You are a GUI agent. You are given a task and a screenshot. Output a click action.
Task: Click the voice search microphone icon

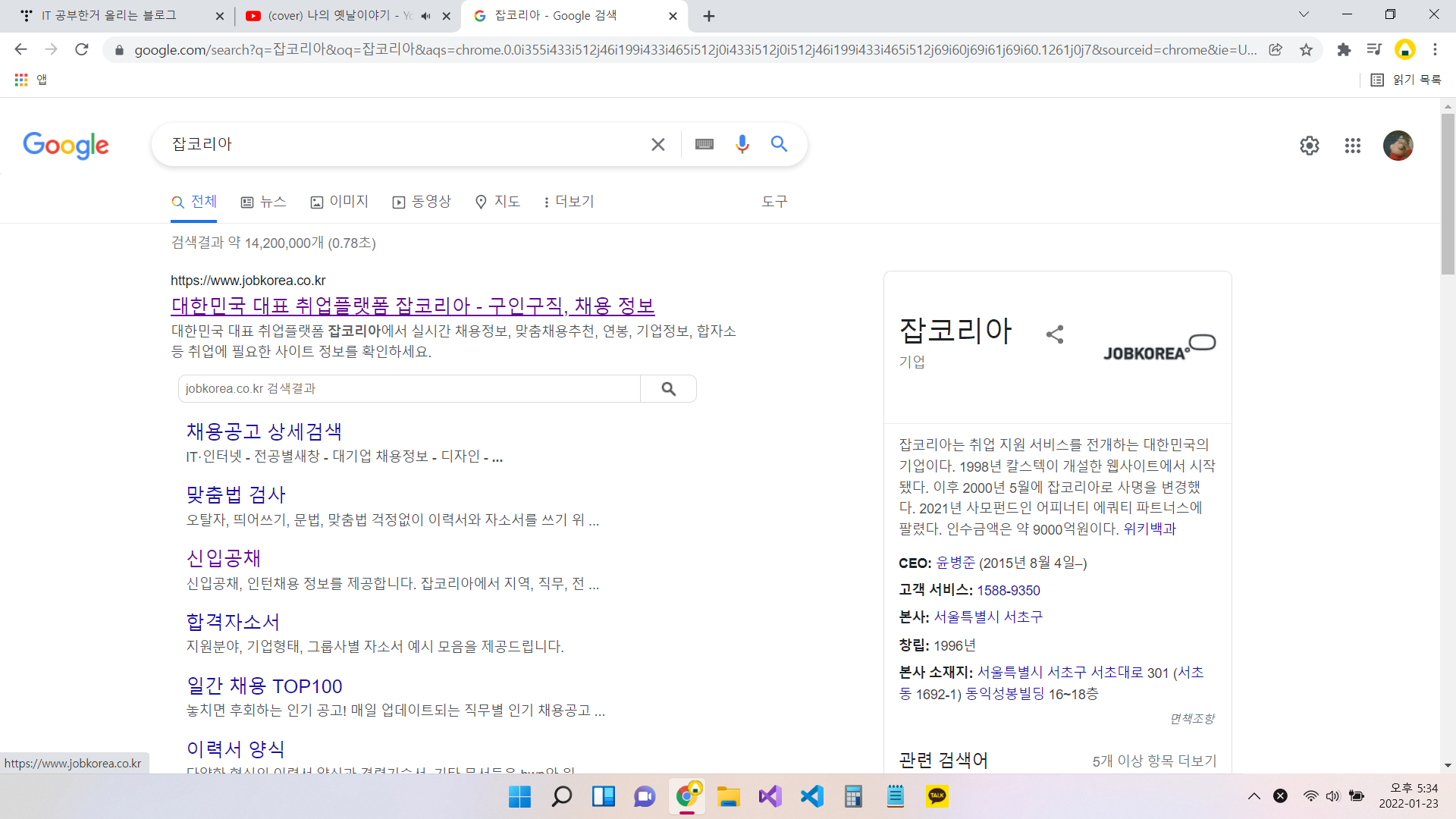click(742, 144)
